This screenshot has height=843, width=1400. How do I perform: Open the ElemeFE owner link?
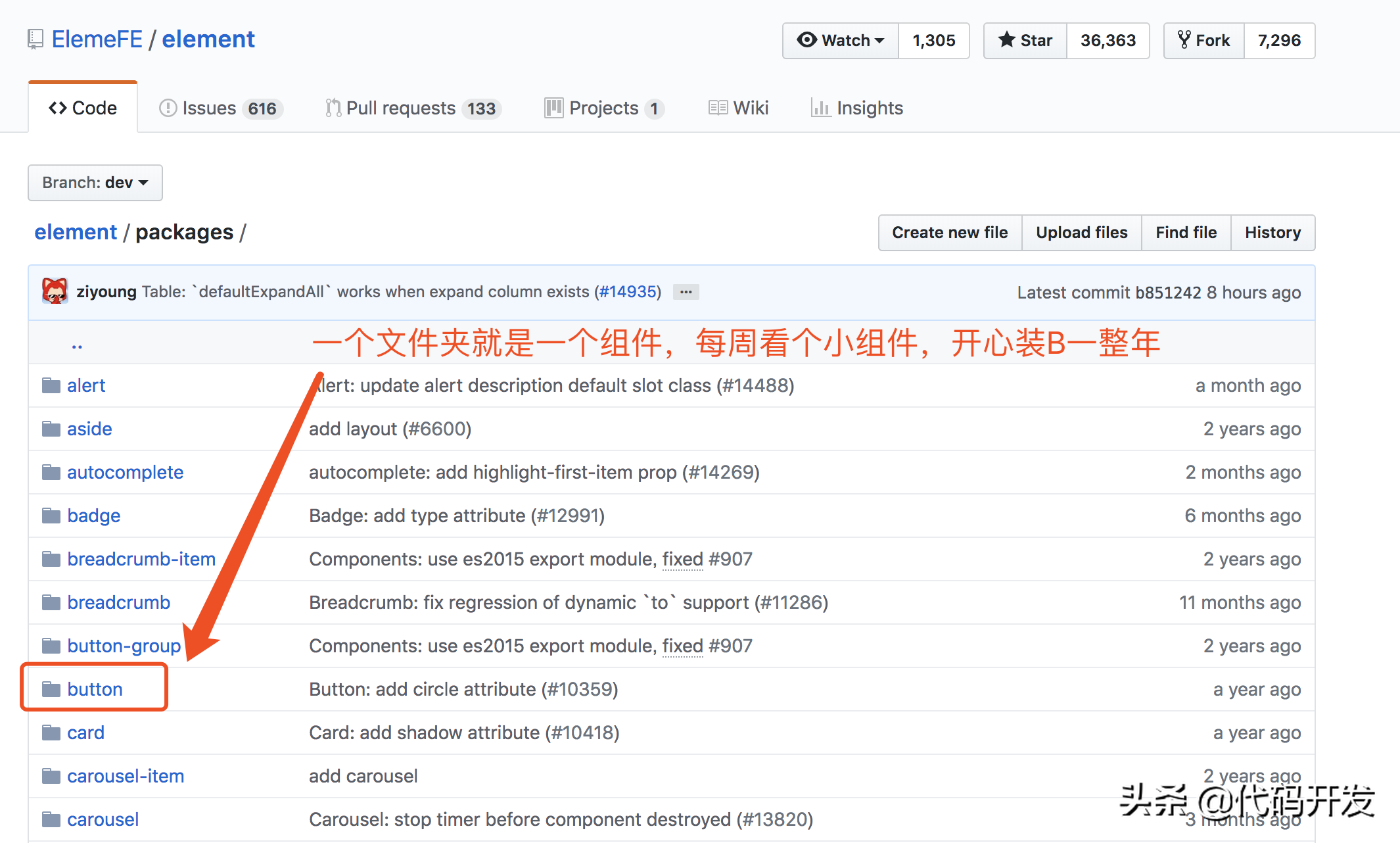(x=97, y=39)
